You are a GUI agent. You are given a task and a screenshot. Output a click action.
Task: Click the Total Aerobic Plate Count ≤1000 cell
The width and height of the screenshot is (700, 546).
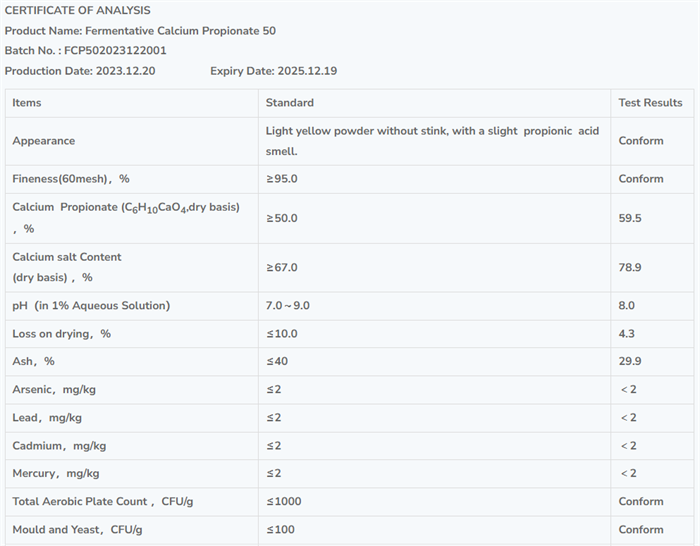click(x=283, y=502)
